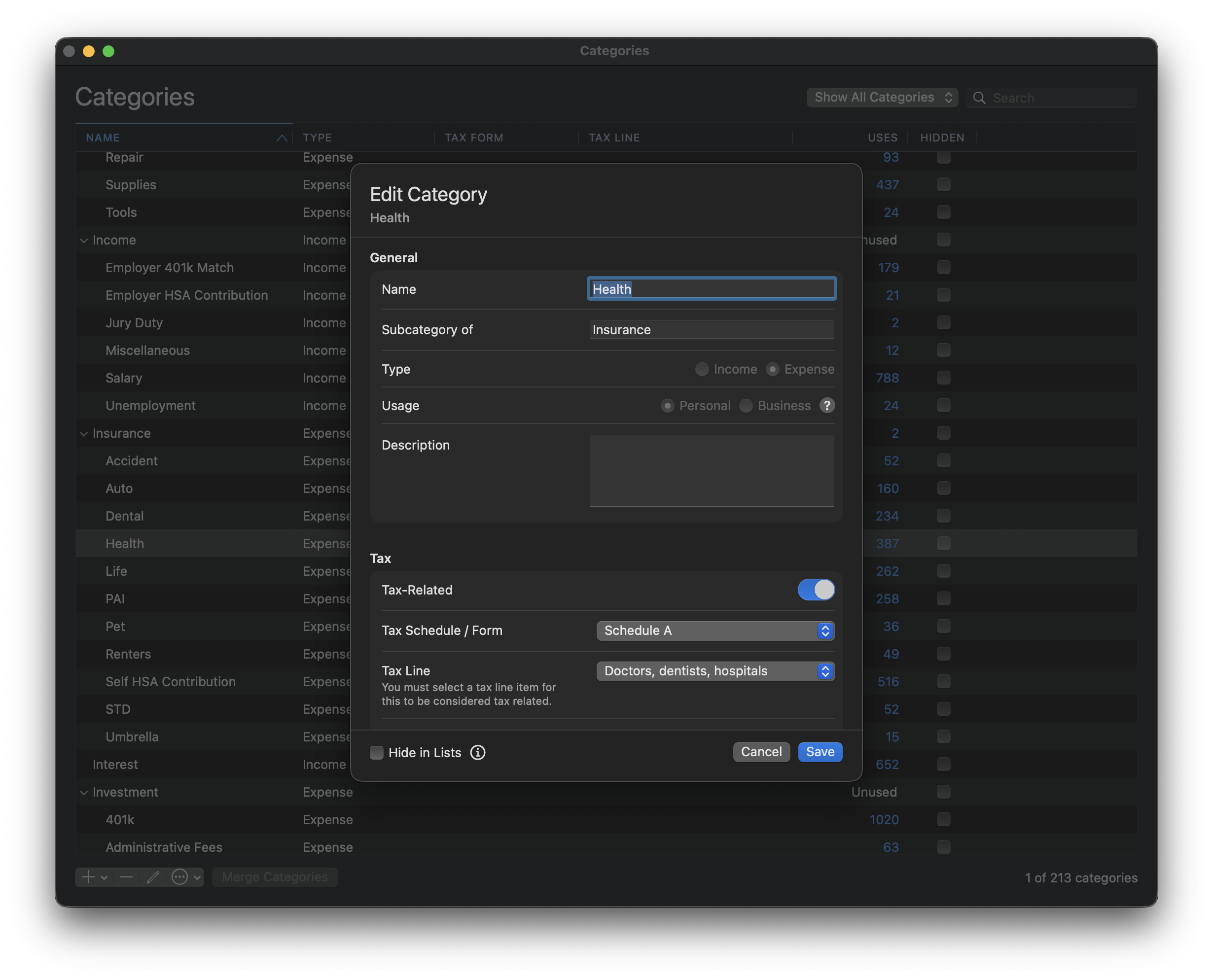Open the Show All Categories popup
The image size is (1213, 980).
point(882,97)
